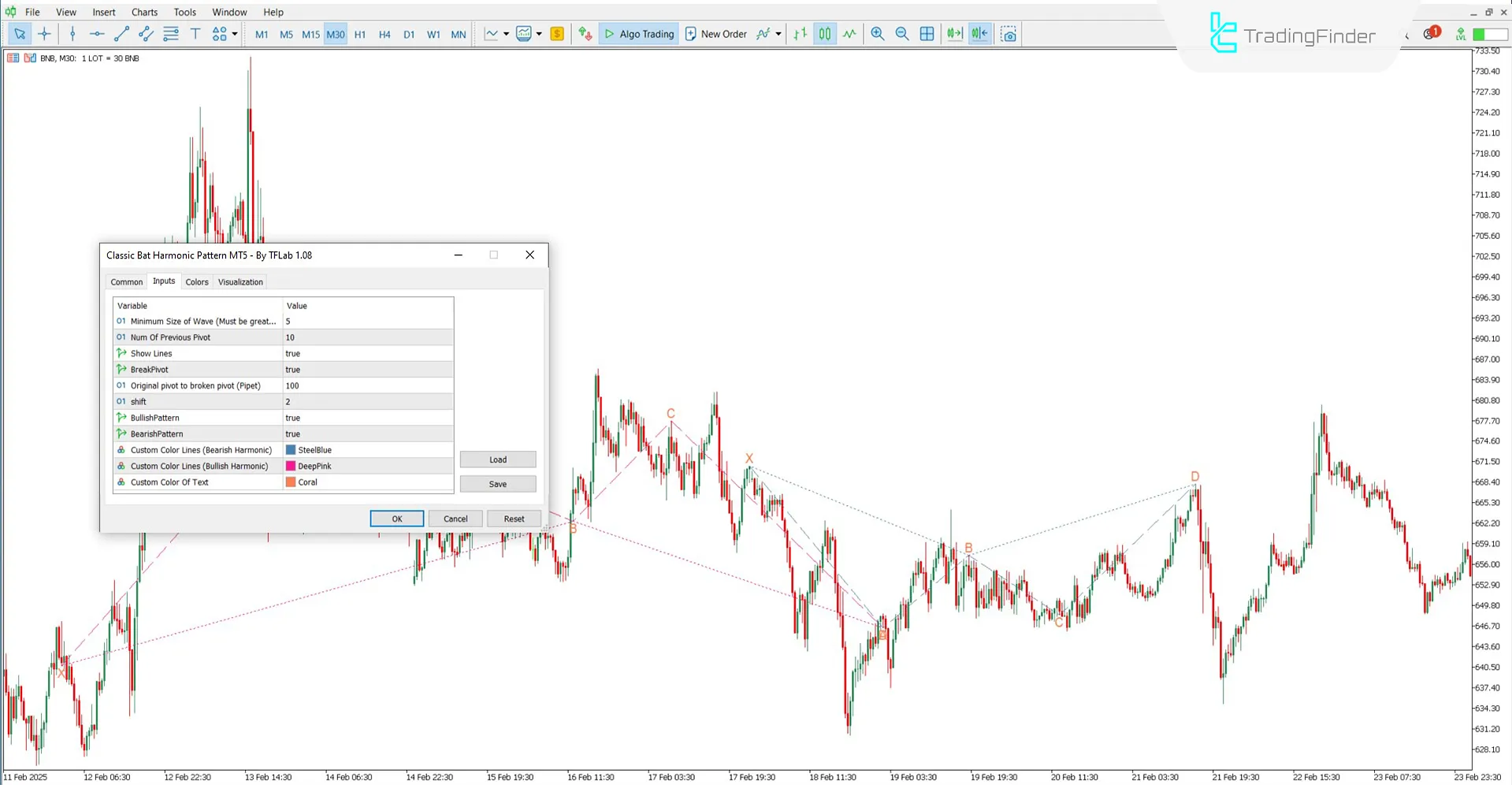Select the Draw Trendline tool
The width and height of the screenshot is (1512, 785).
pos(121,34)
